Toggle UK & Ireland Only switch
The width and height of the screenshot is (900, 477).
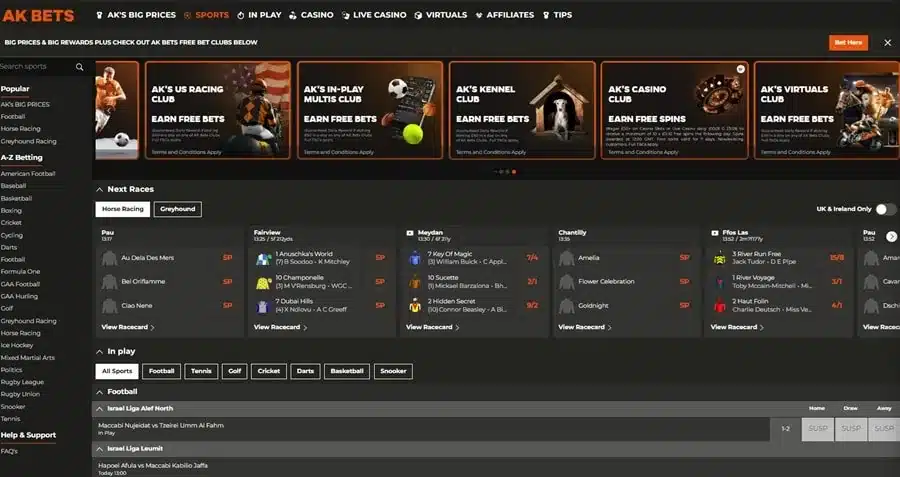click(x=886, y=209)
